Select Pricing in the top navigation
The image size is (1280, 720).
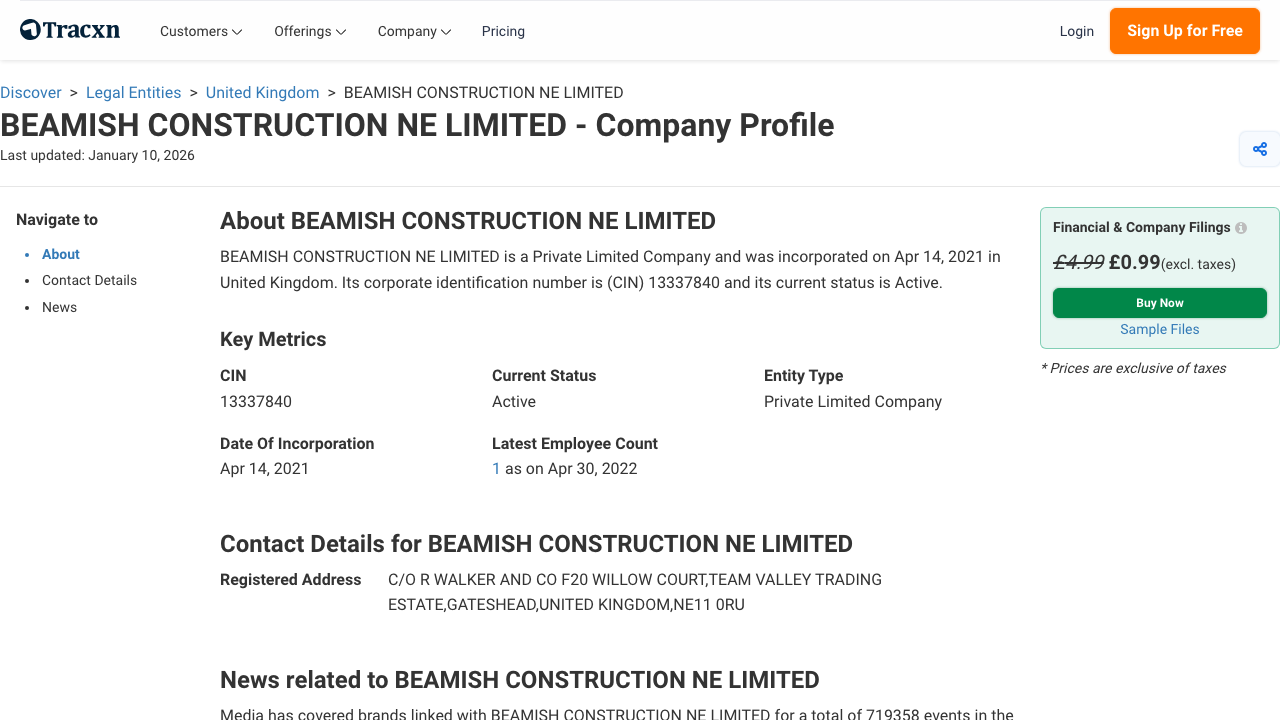click(x=503, y=31)
